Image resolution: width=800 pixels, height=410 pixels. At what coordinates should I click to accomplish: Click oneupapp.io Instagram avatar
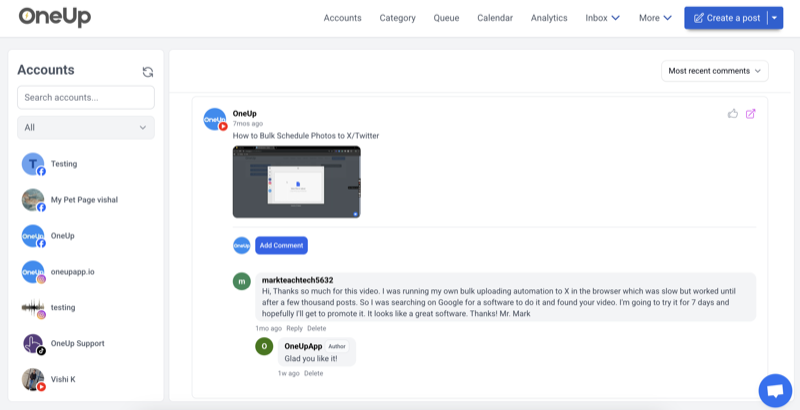[33, 272]
